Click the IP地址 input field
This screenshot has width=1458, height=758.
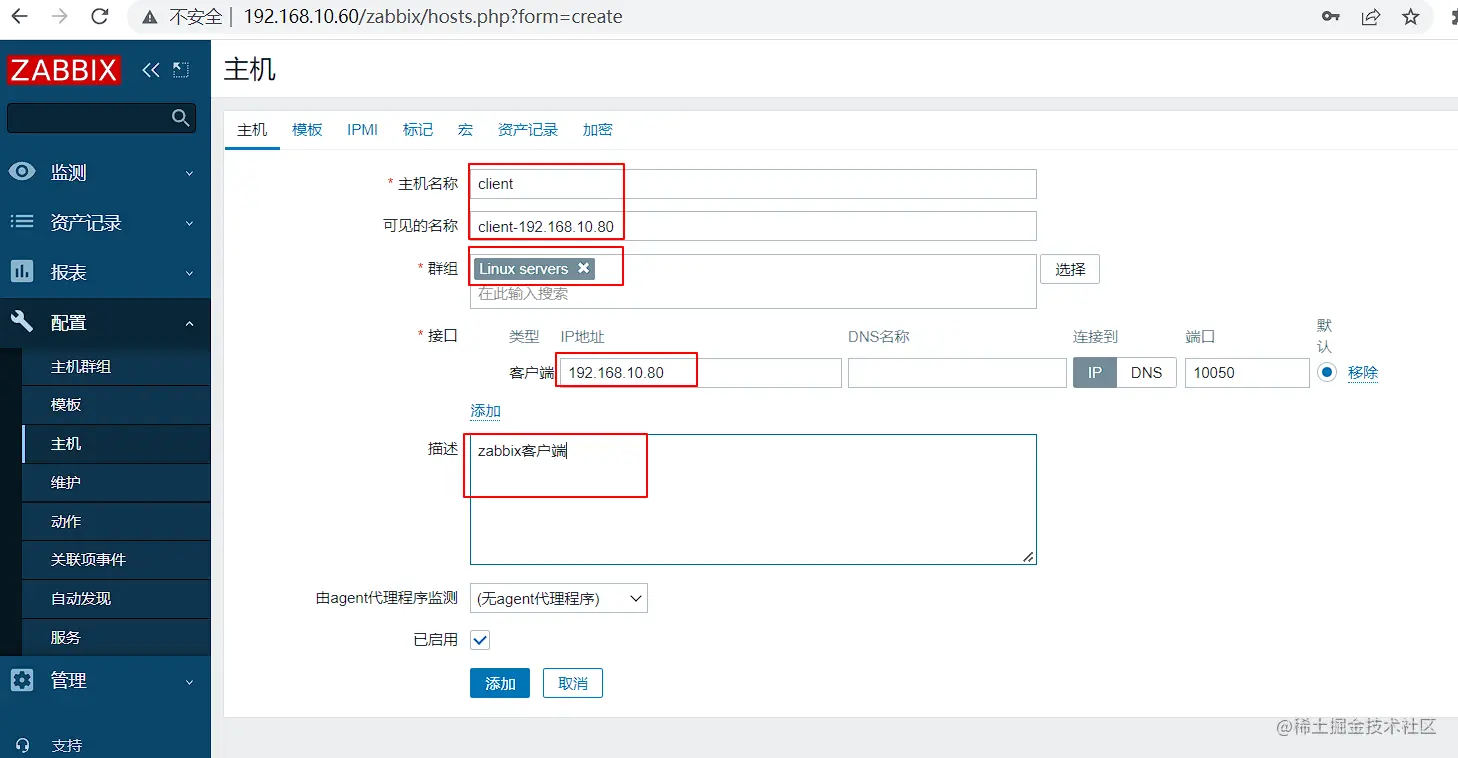tap(699, 373)
